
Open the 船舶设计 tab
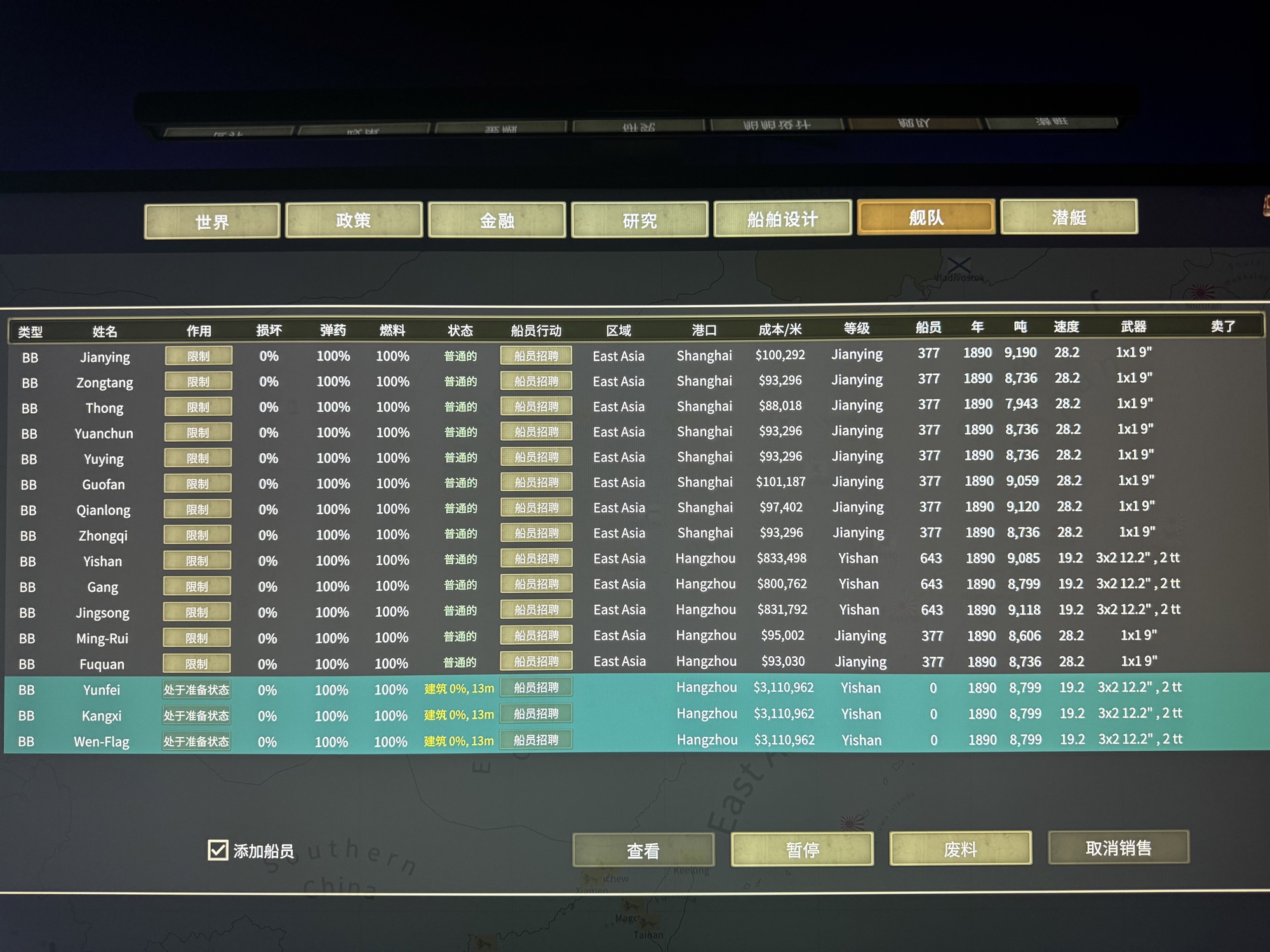click(782, 218)
